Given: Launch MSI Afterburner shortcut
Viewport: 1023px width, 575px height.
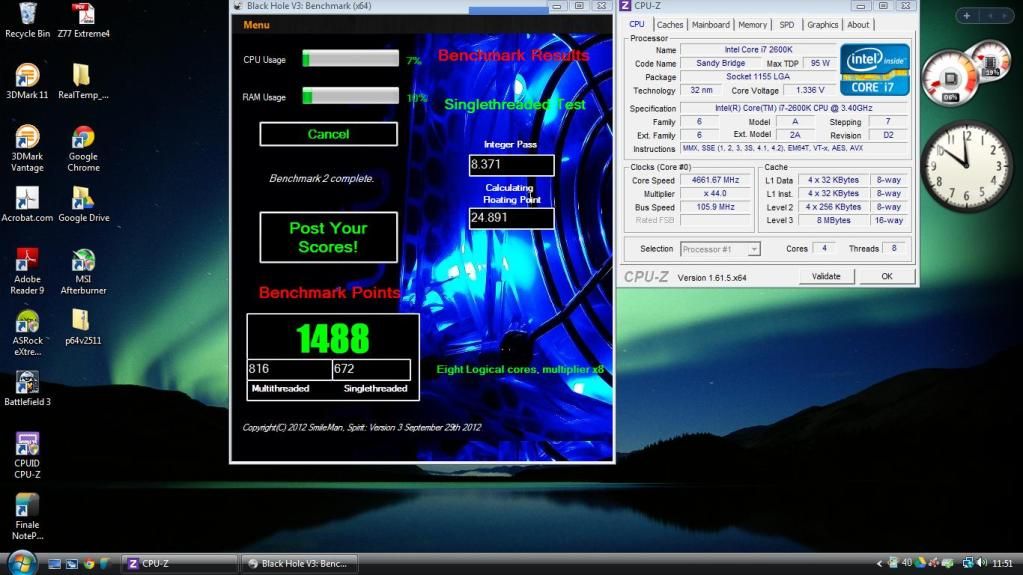Looking at the screenshot, I should (x=83, y=272).
